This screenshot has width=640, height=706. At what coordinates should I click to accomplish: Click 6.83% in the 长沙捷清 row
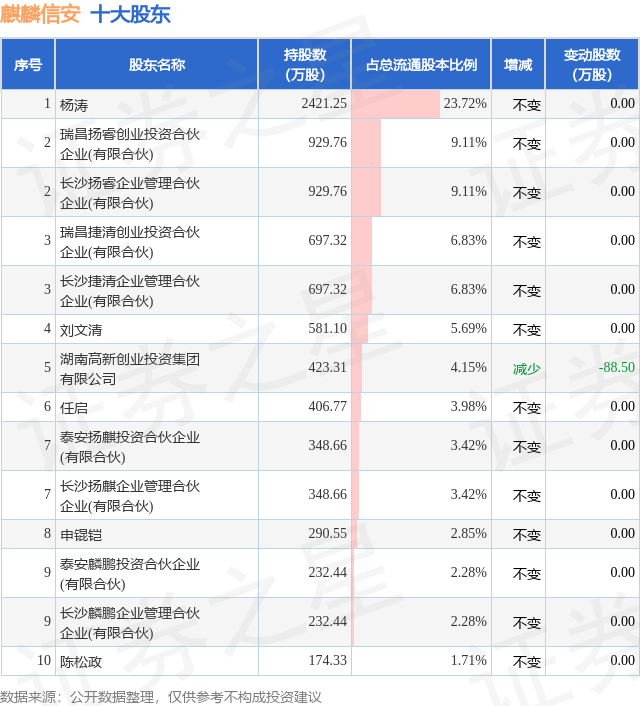469,289
